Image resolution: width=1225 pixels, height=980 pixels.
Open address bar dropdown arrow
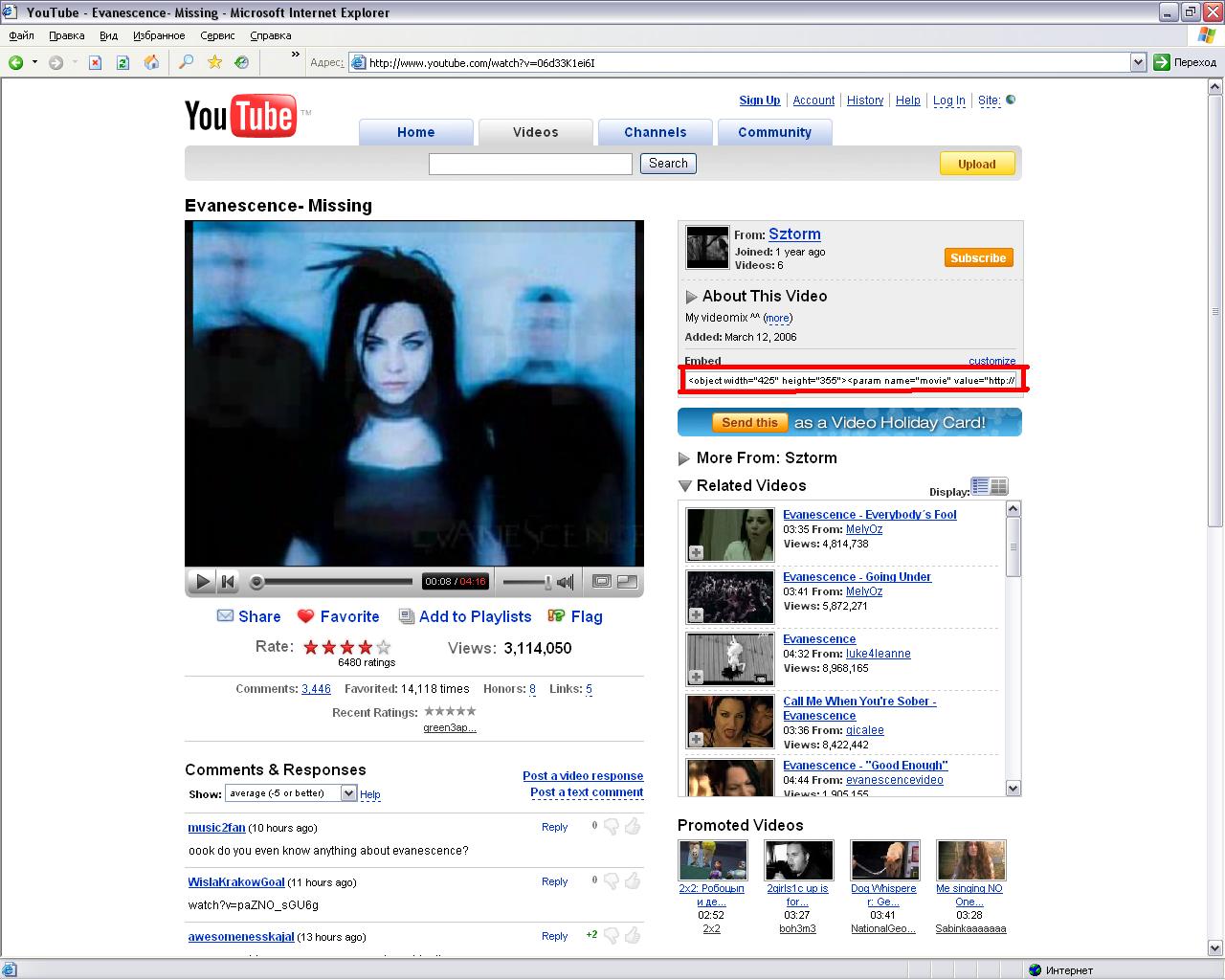tap(1138, 62)
